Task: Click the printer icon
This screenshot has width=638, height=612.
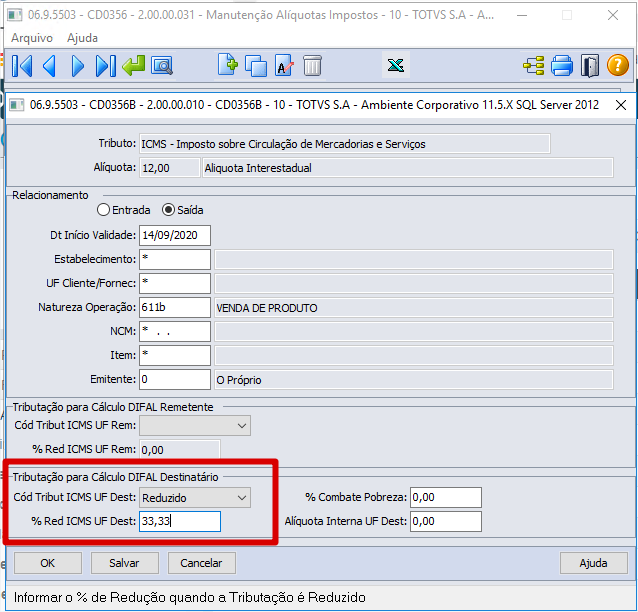Action: [562, 66]
